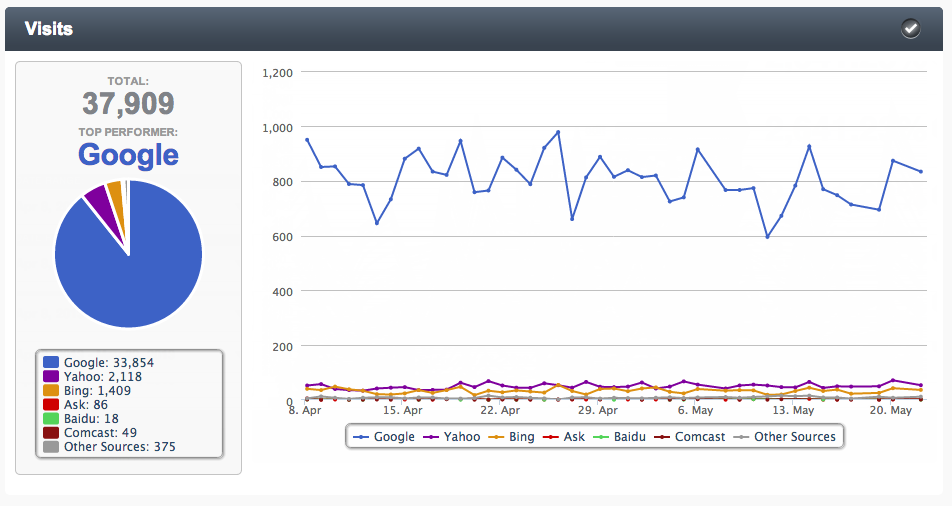Select the orange Bing pie slice
Screen dimensions: 952x506
click(x=115, y=192)
